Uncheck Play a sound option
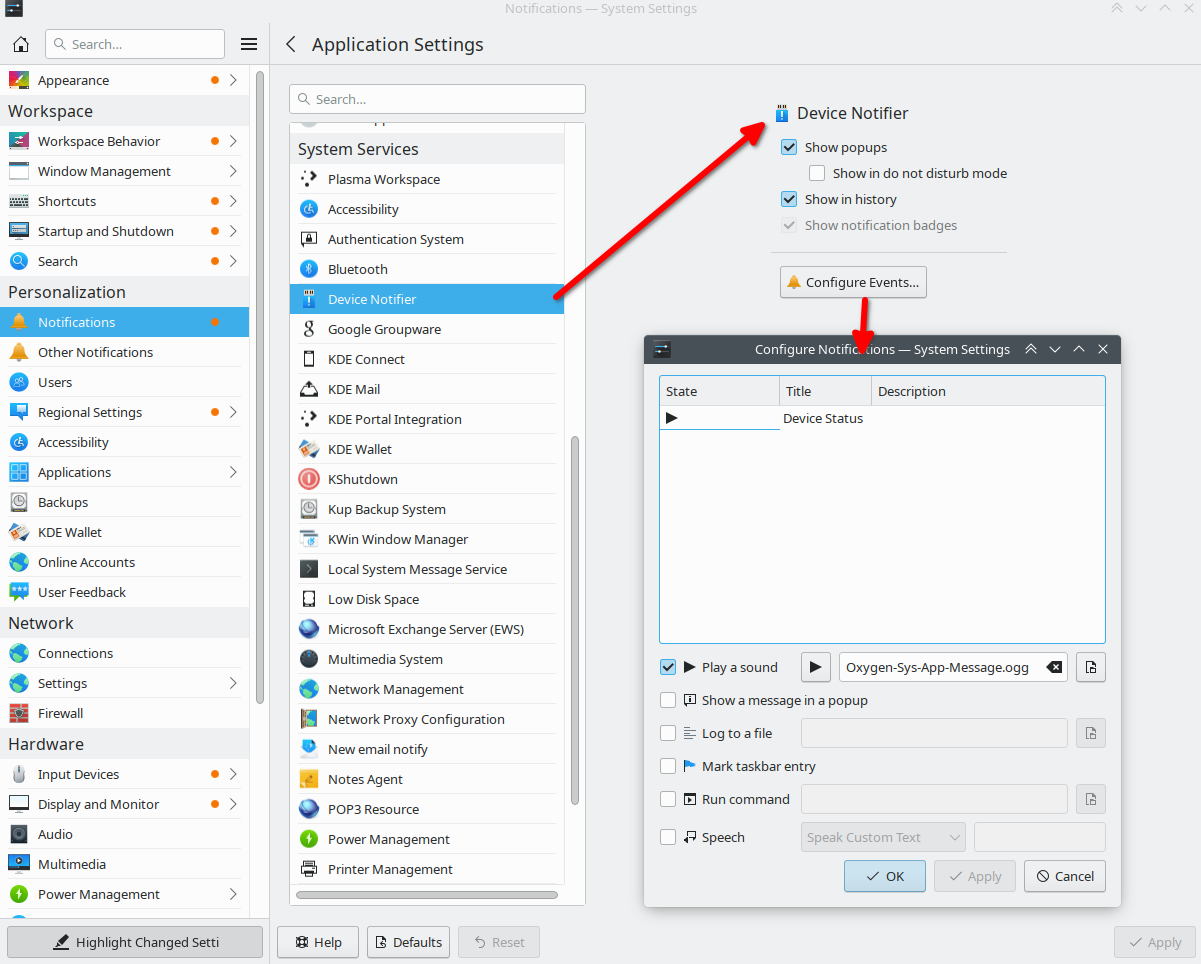 coord(668,667)
